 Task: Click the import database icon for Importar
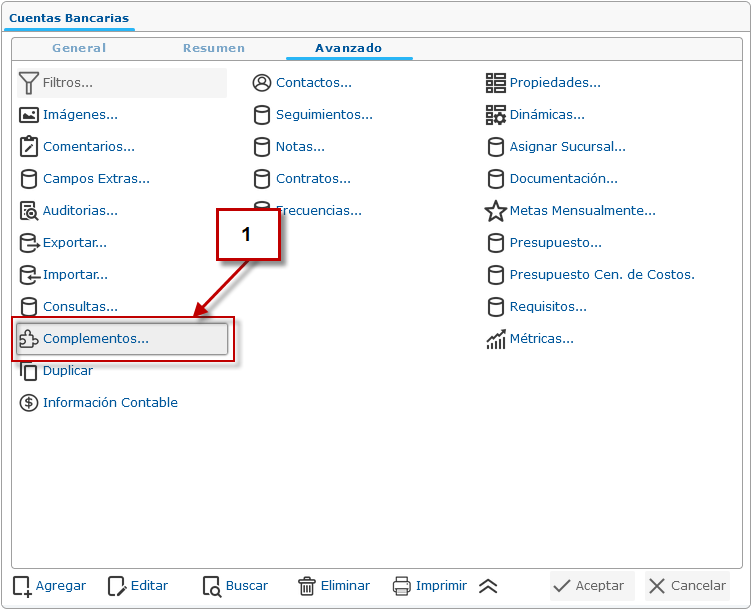[29, 275]
